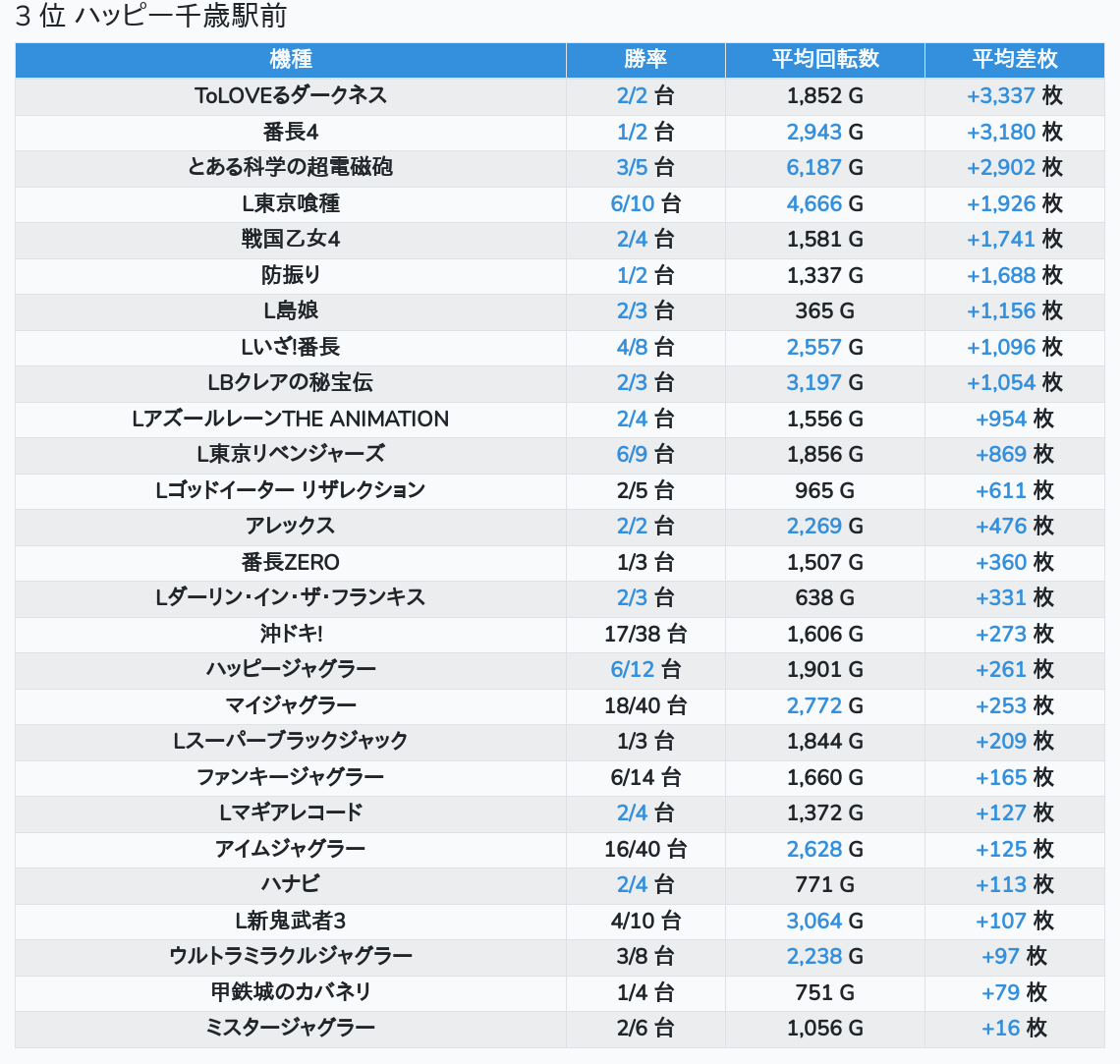Select the マイジャグラー machine row
1120x1064 pixels.
[x=291, y=706]
